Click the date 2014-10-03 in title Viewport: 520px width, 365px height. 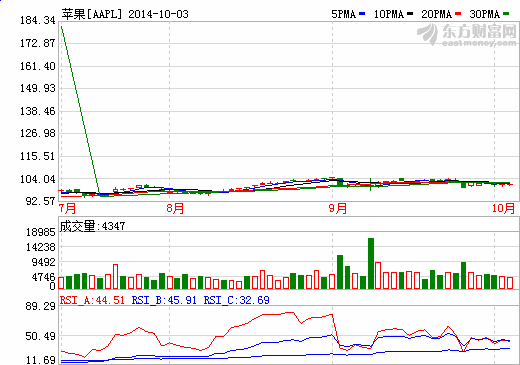(158, 14)
